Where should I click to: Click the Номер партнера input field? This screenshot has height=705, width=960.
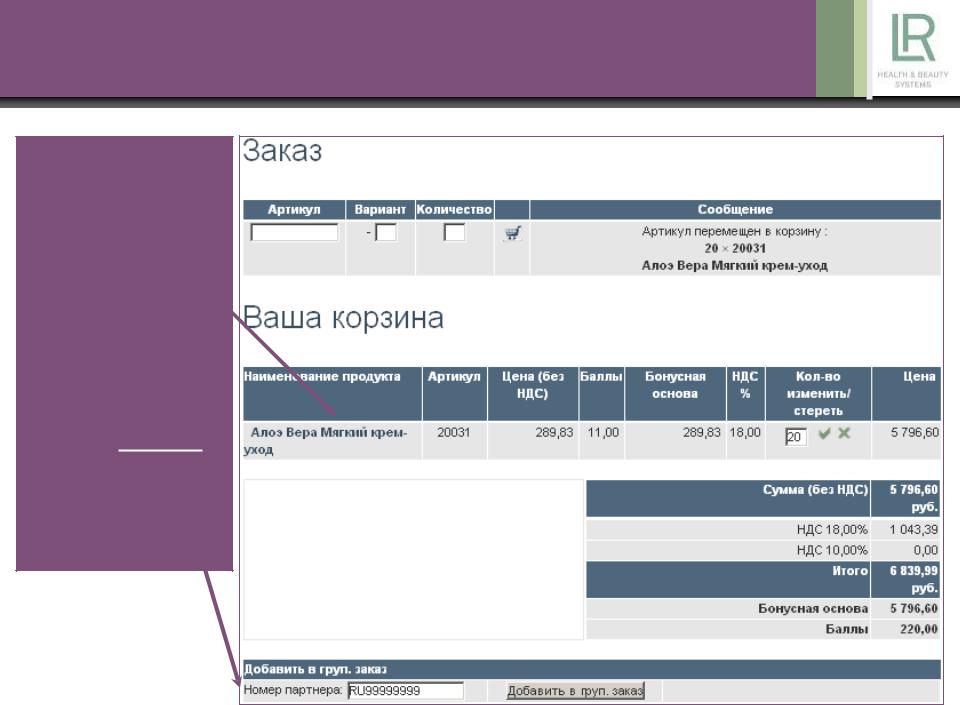(406, 691)
